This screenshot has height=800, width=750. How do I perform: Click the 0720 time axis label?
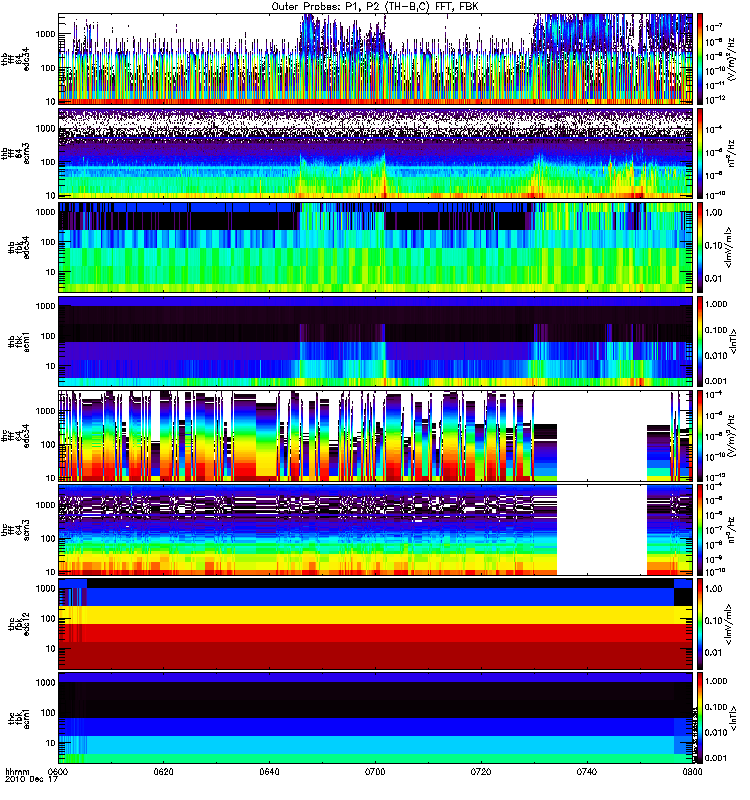tap(481, 771)
